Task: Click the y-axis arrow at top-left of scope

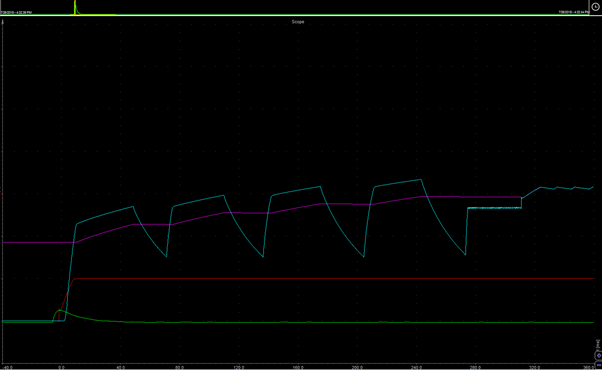Action: [3, 22]
